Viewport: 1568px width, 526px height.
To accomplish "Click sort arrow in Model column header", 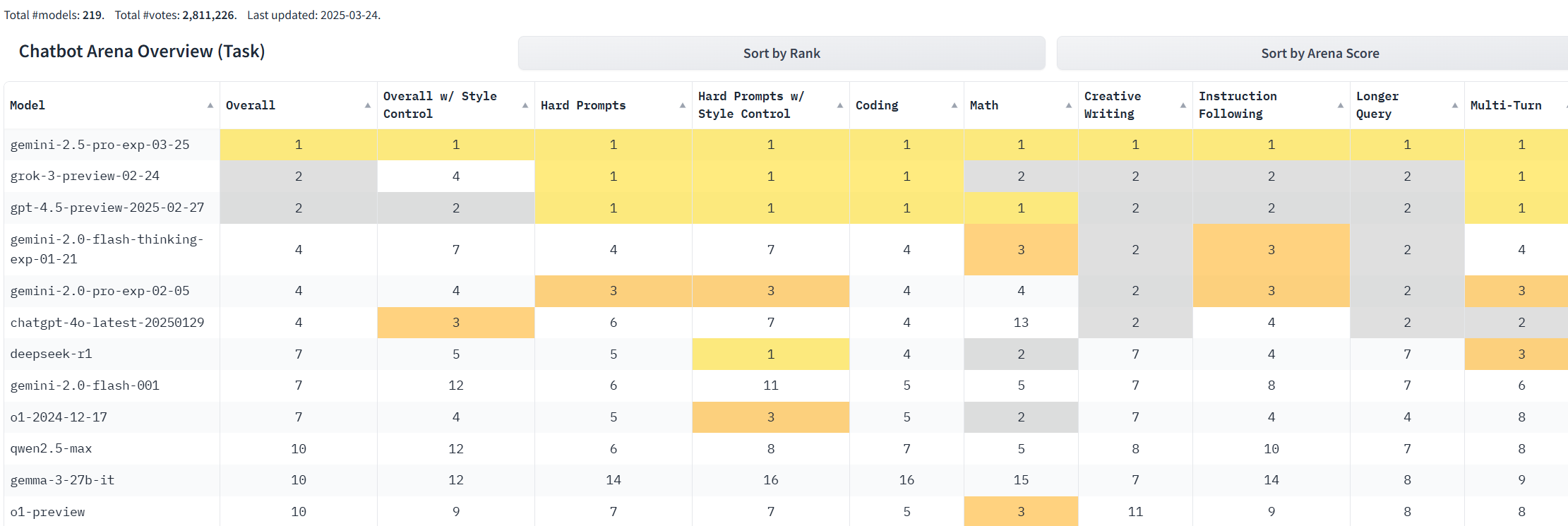I will click(210, 105).
